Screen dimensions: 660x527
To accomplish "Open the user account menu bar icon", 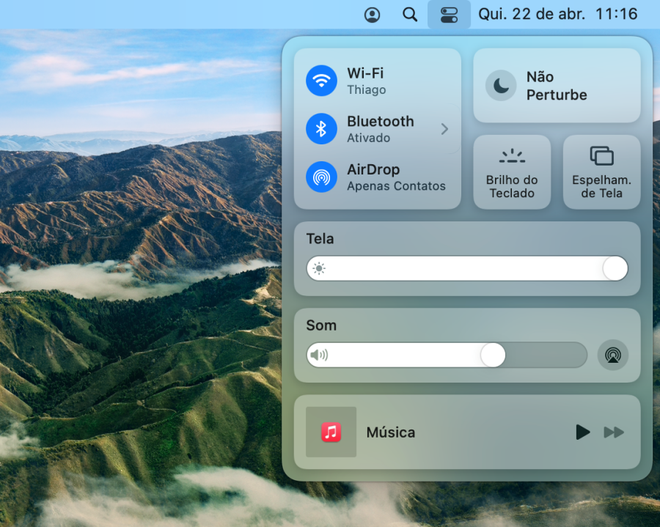I will tap(372, 15).
